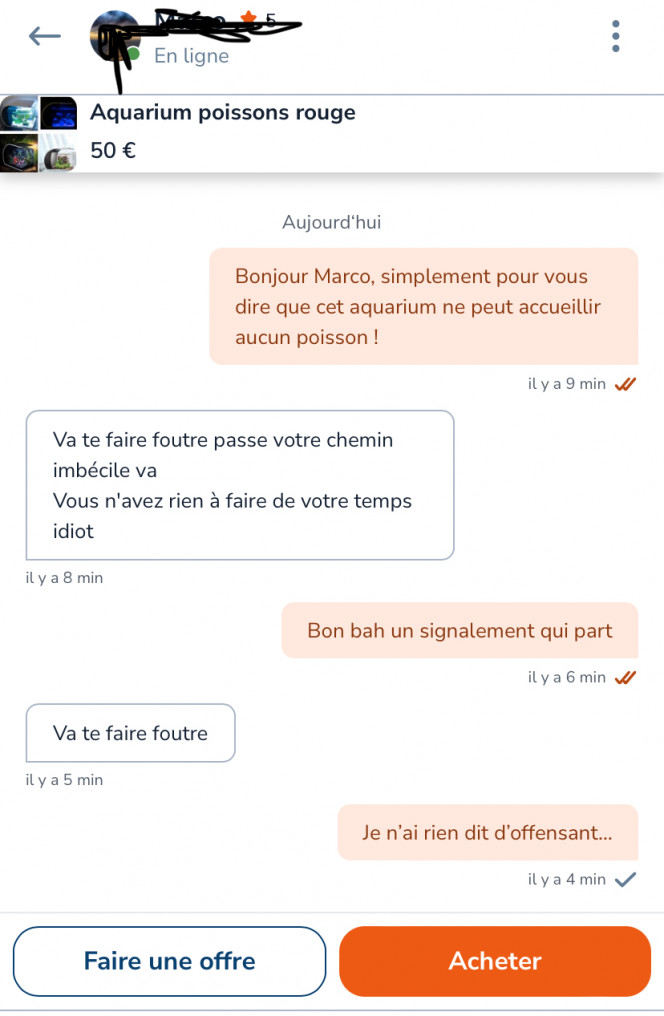Tap the orange star rating icon
The image size is (664, 1016).
(248, 19)
